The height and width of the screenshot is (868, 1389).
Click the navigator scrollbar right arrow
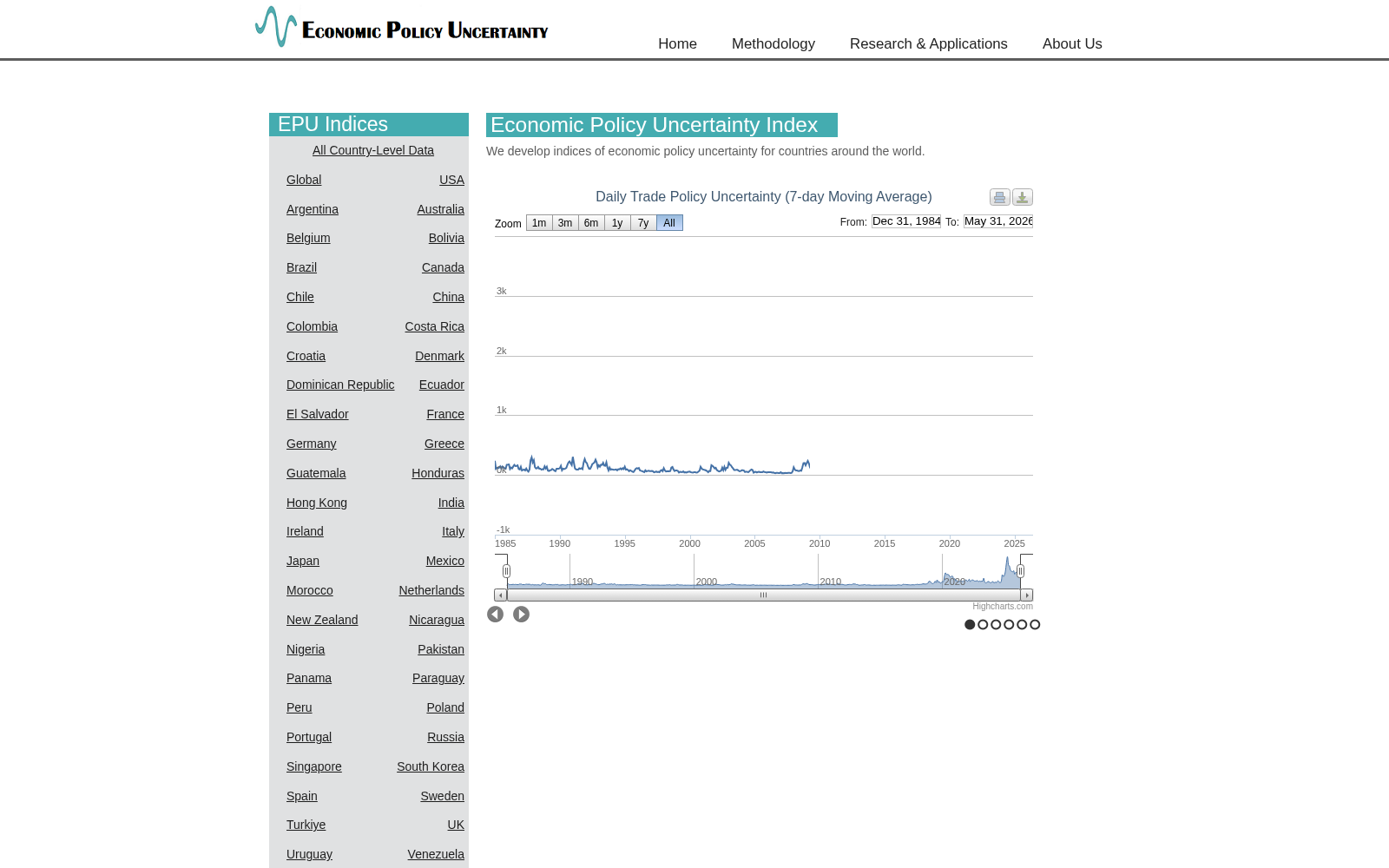pos(1027,595)
